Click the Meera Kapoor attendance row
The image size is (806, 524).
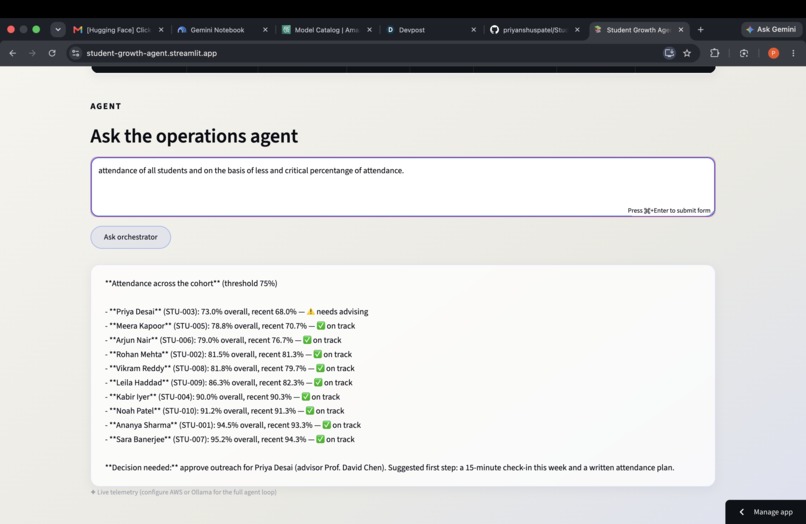[x=230, y=326]
